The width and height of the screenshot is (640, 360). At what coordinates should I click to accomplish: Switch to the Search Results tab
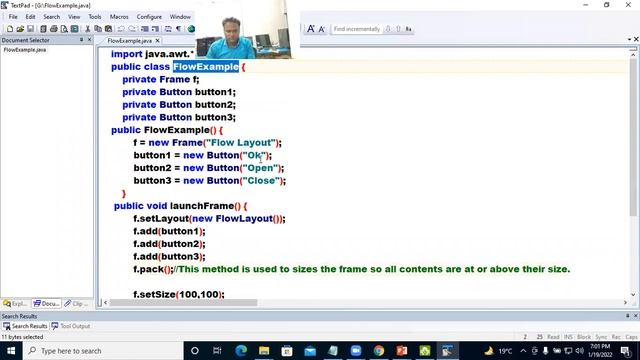[x=25, y=326]
